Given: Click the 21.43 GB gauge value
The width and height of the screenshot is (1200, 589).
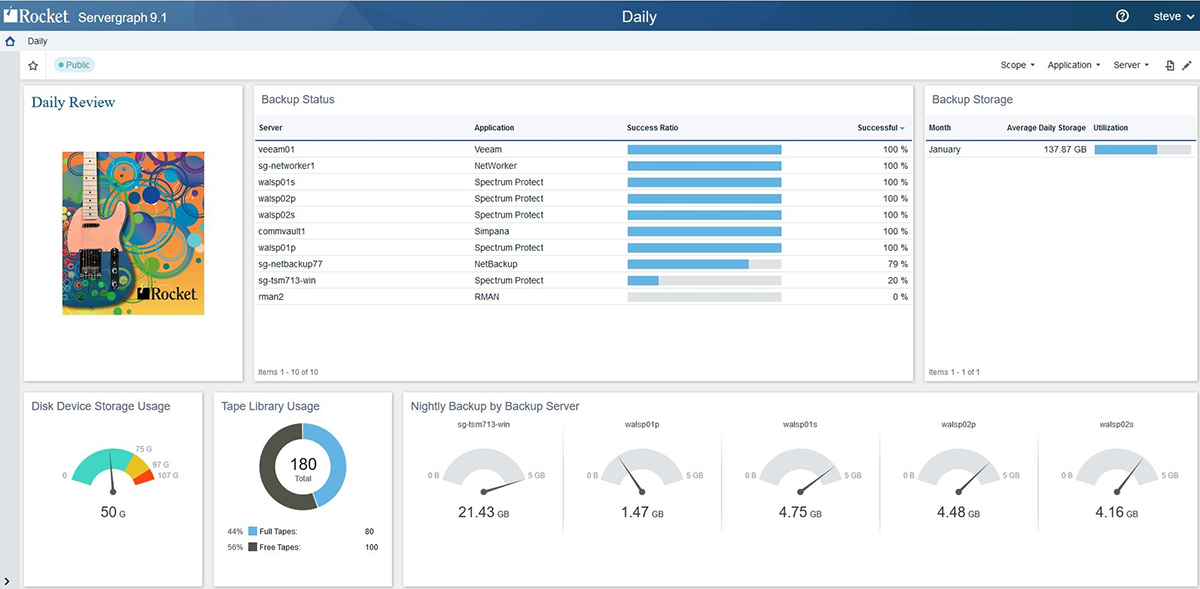Looking at the screenshot, I should [484, 513].
